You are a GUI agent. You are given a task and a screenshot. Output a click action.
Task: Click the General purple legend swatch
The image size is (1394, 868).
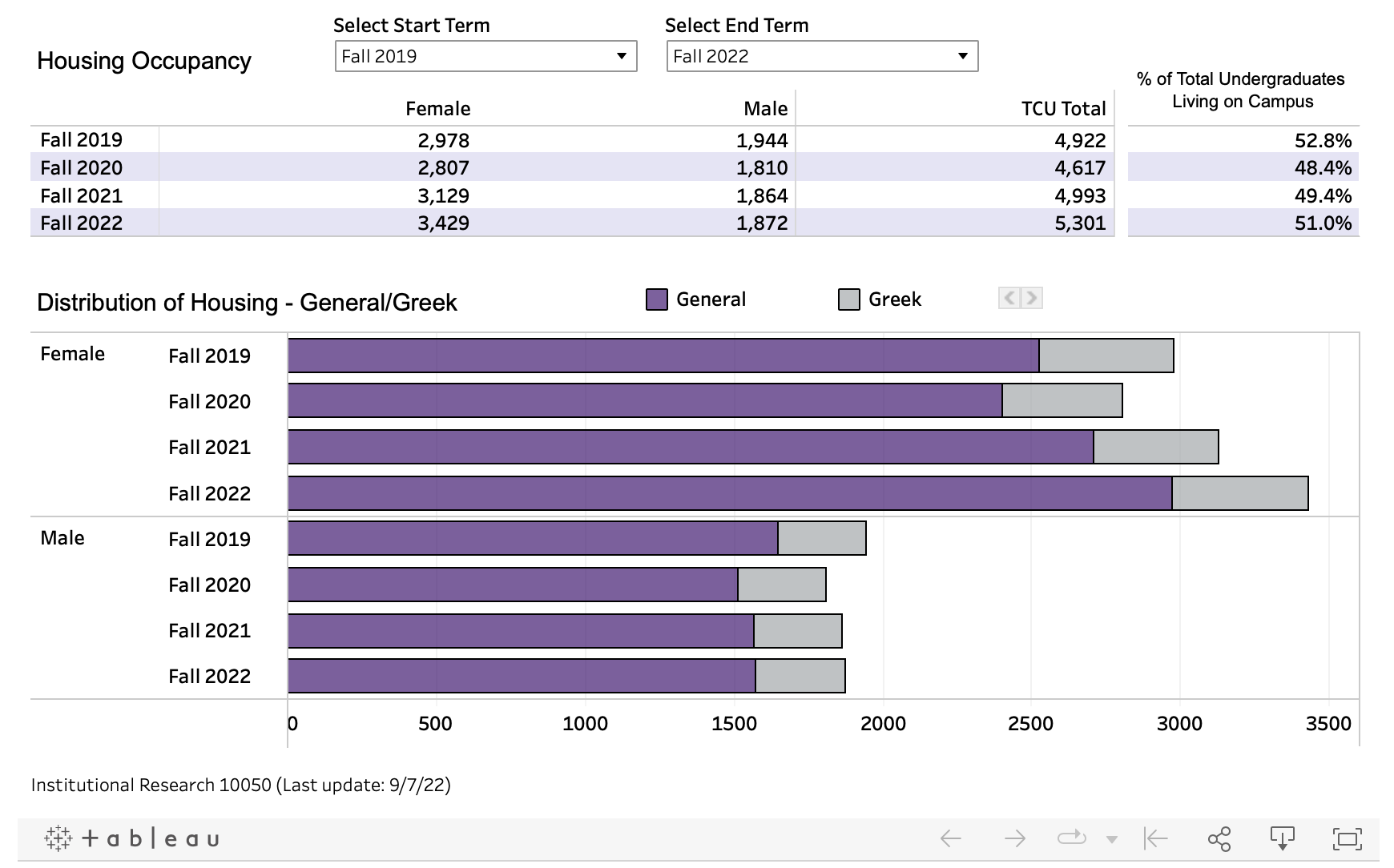657,299
